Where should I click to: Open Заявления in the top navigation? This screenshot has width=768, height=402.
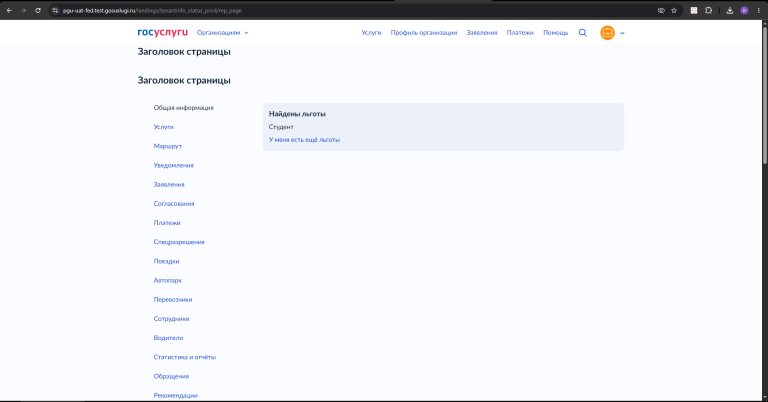(481, 33)
